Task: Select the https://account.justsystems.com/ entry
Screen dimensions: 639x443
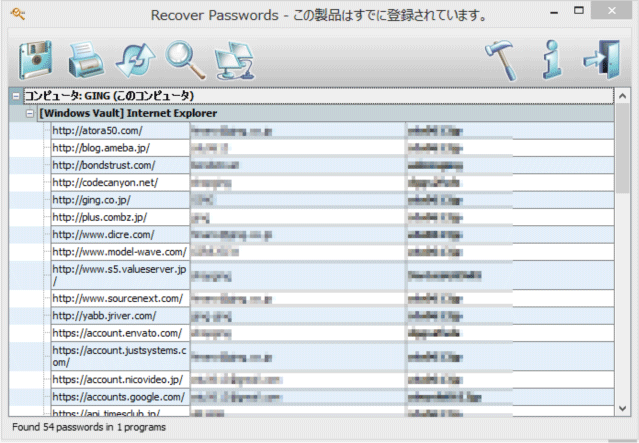Action: [120, 356]
